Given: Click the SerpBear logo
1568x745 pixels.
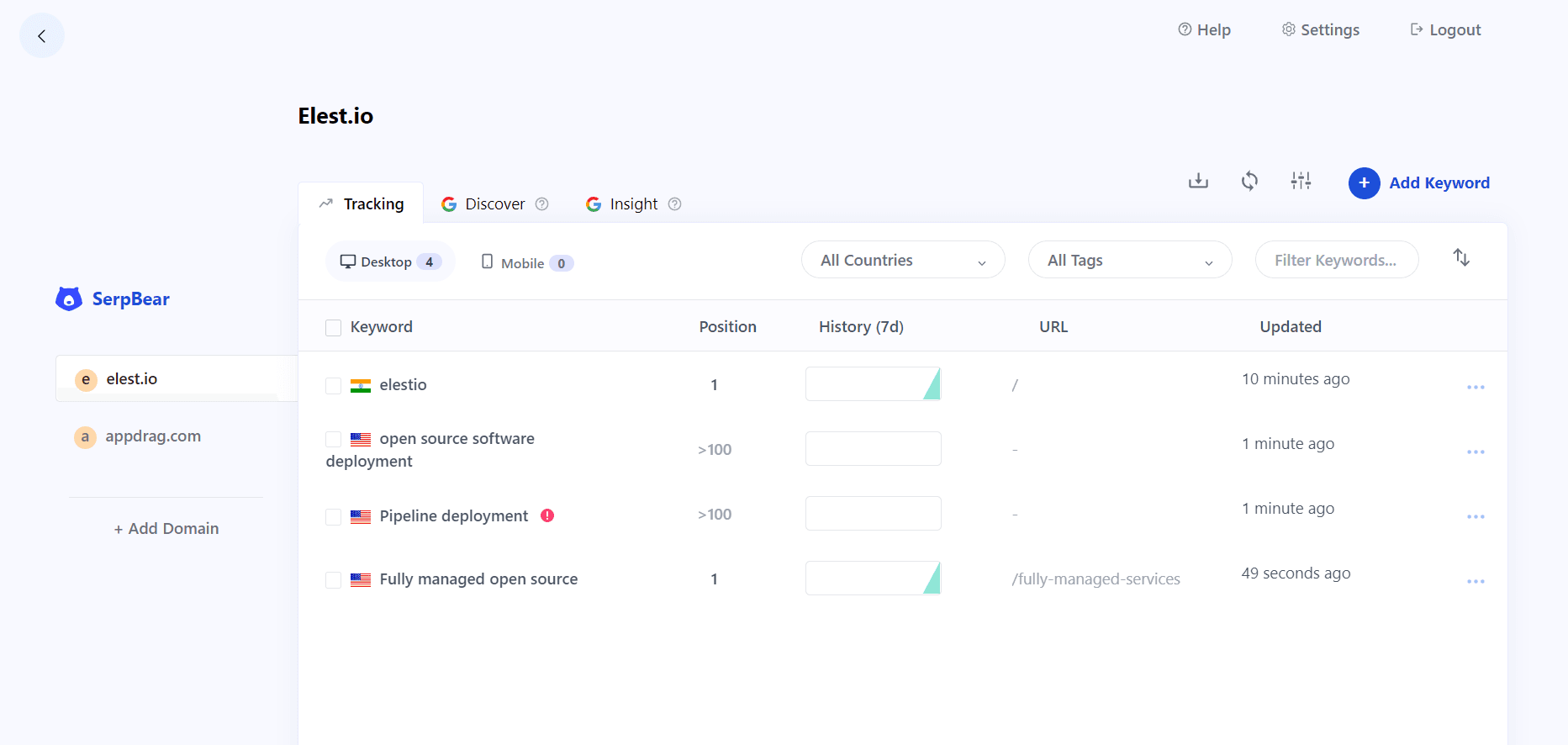Looking at the screenshot, I should click(113, 299).
